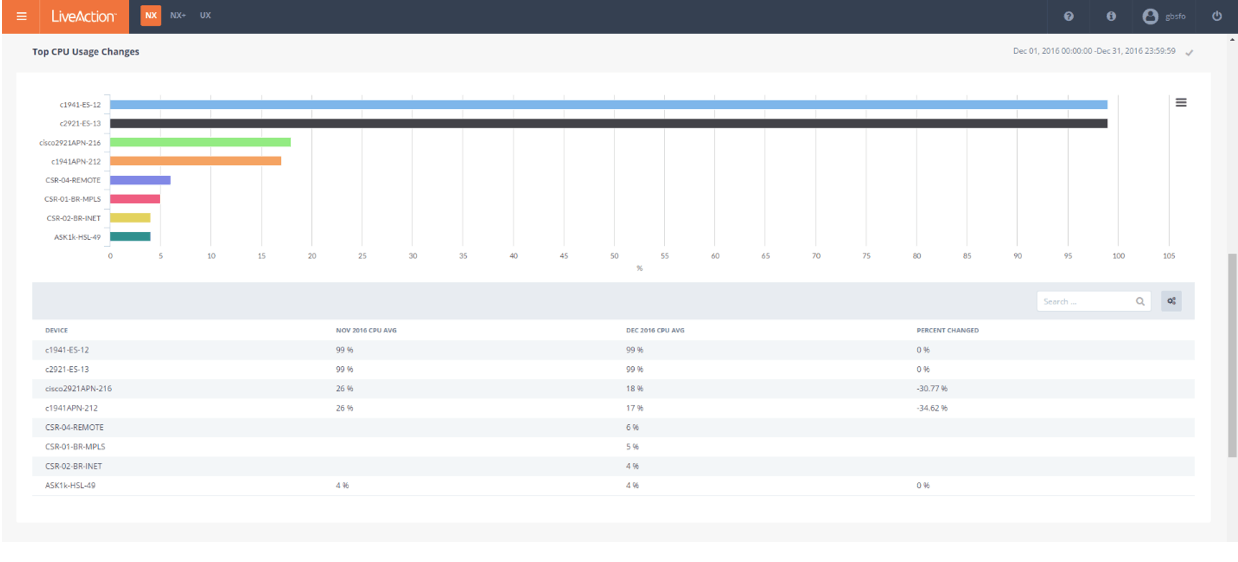The width and height of the screenshot is (1238, 562).
Task: Expand the date range selector checkmark
Action: click(x=1189, y=52)
